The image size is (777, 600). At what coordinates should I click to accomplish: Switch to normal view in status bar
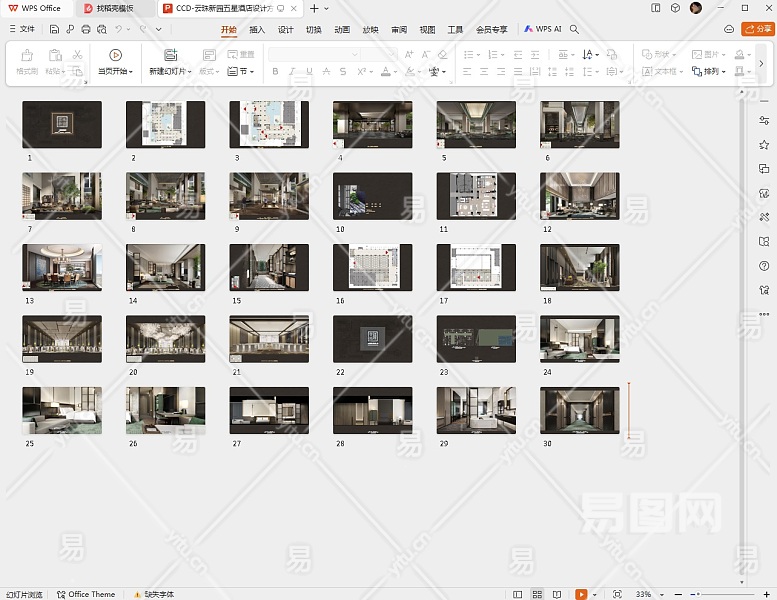click(518, 594)
